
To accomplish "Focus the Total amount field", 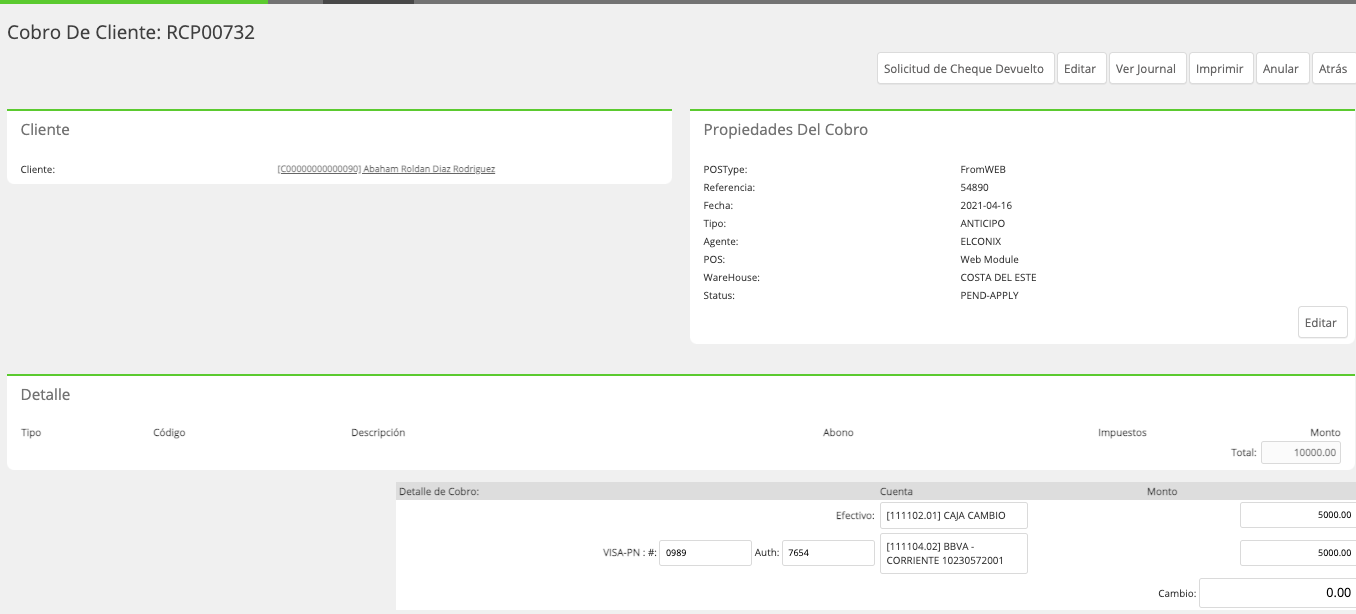I will [x=1301, y=453].
